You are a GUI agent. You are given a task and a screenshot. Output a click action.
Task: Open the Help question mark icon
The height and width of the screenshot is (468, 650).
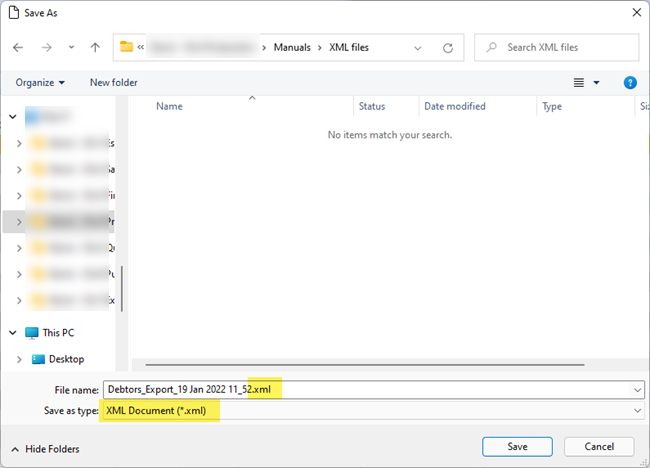630,83
